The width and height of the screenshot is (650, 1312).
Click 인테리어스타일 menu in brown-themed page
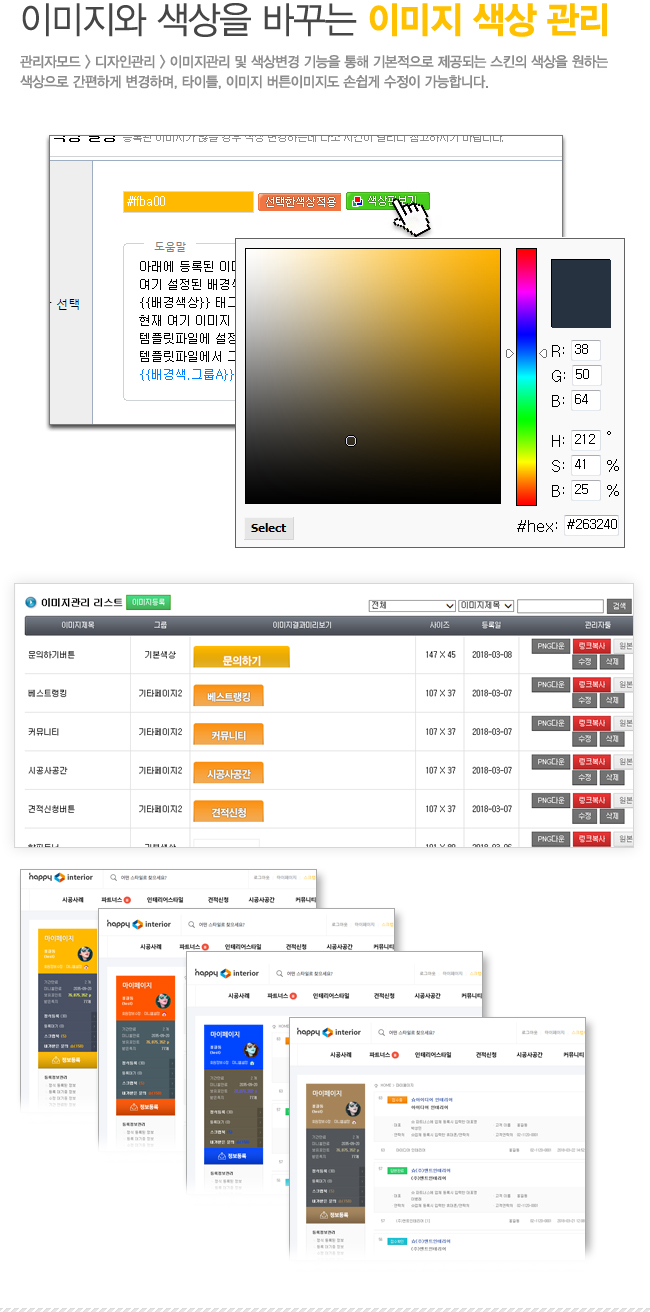pos(431,1054)
